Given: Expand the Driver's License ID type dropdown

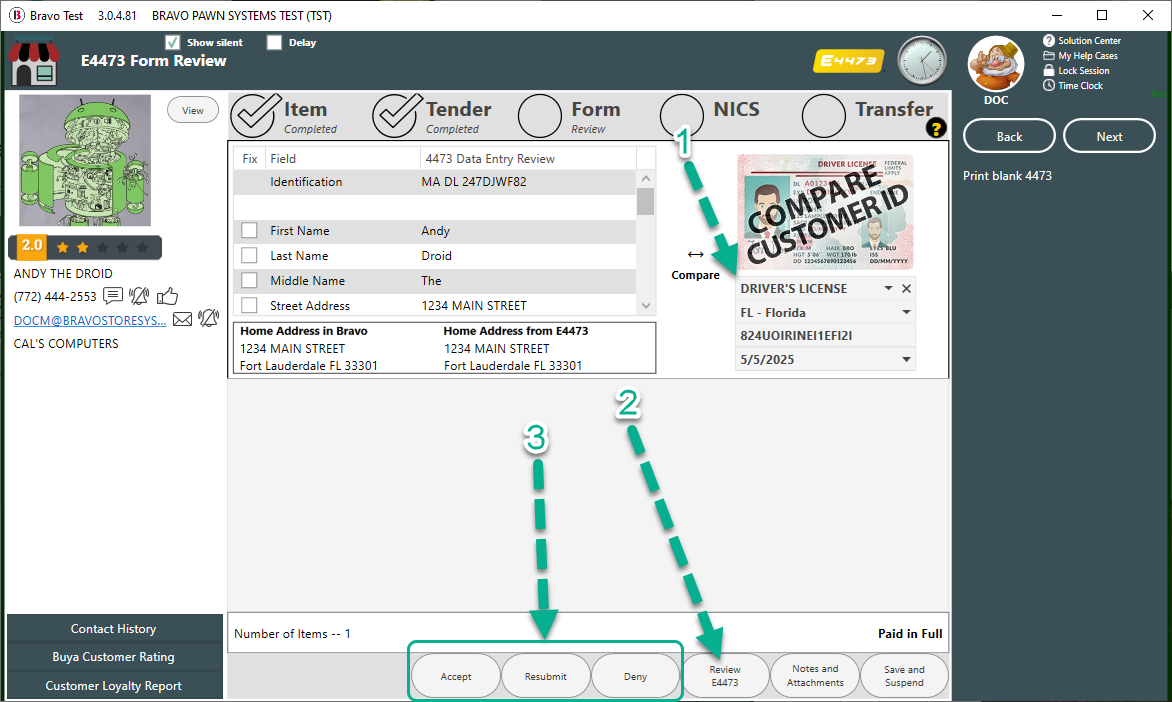Looking at the screenshot, I should 887,289.
